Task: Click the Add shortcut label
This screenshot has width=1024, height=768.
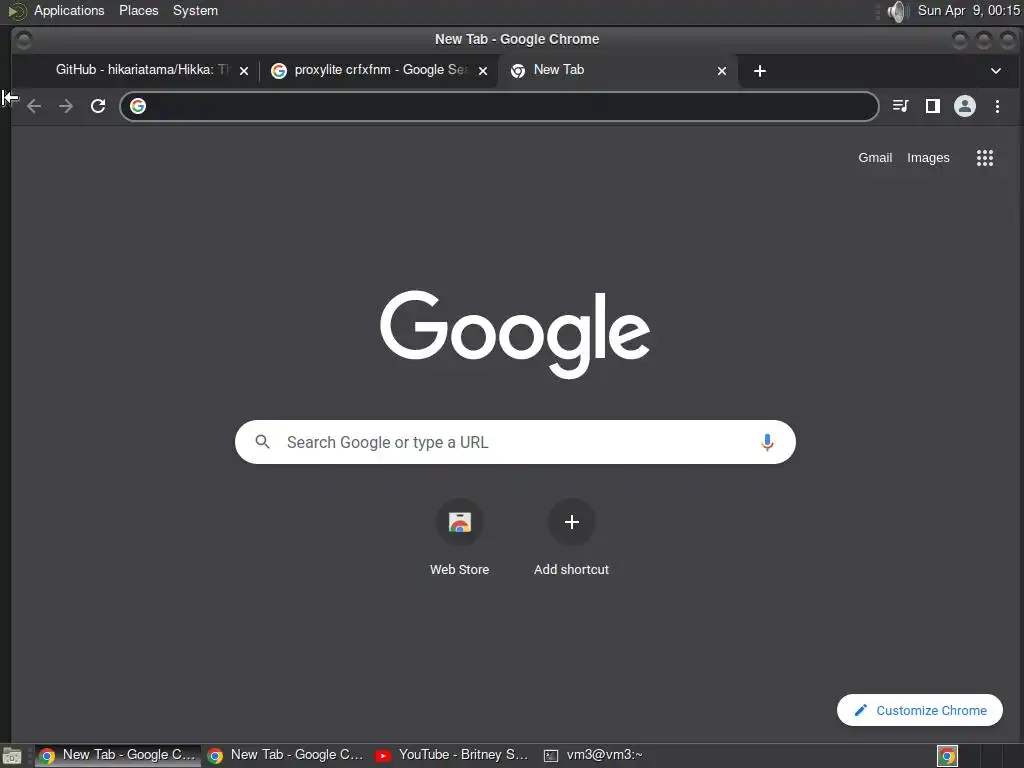Action: pos(571,569)
